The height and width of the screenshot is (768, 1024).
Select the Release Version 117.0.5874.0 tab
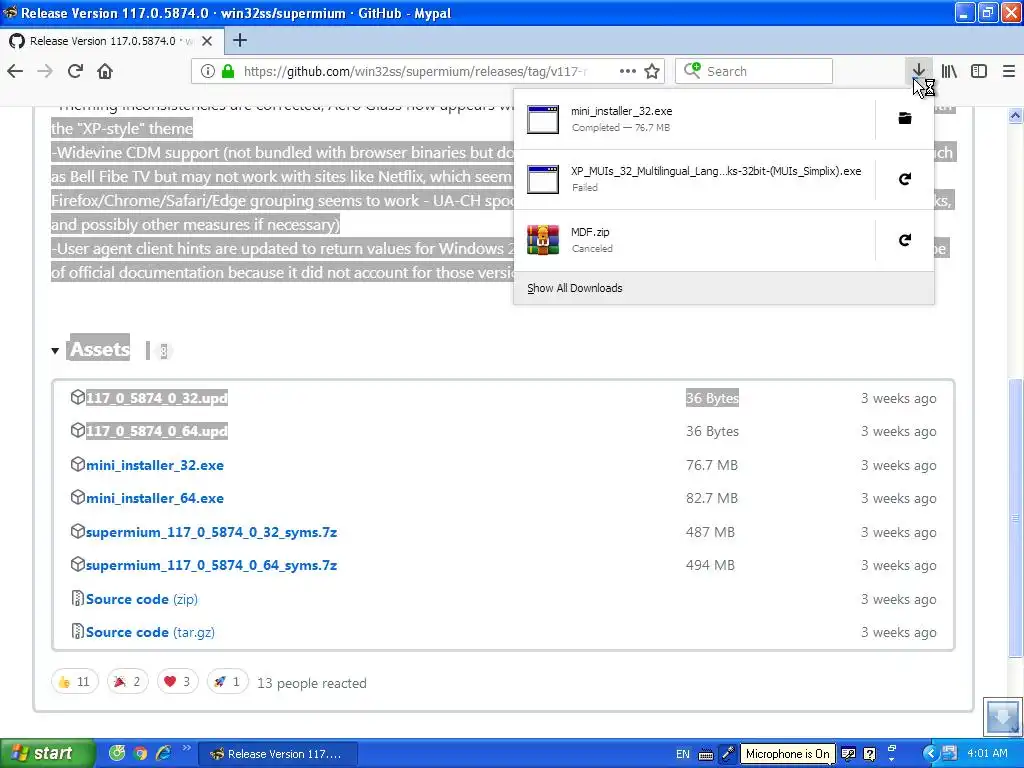click(111, 41)
